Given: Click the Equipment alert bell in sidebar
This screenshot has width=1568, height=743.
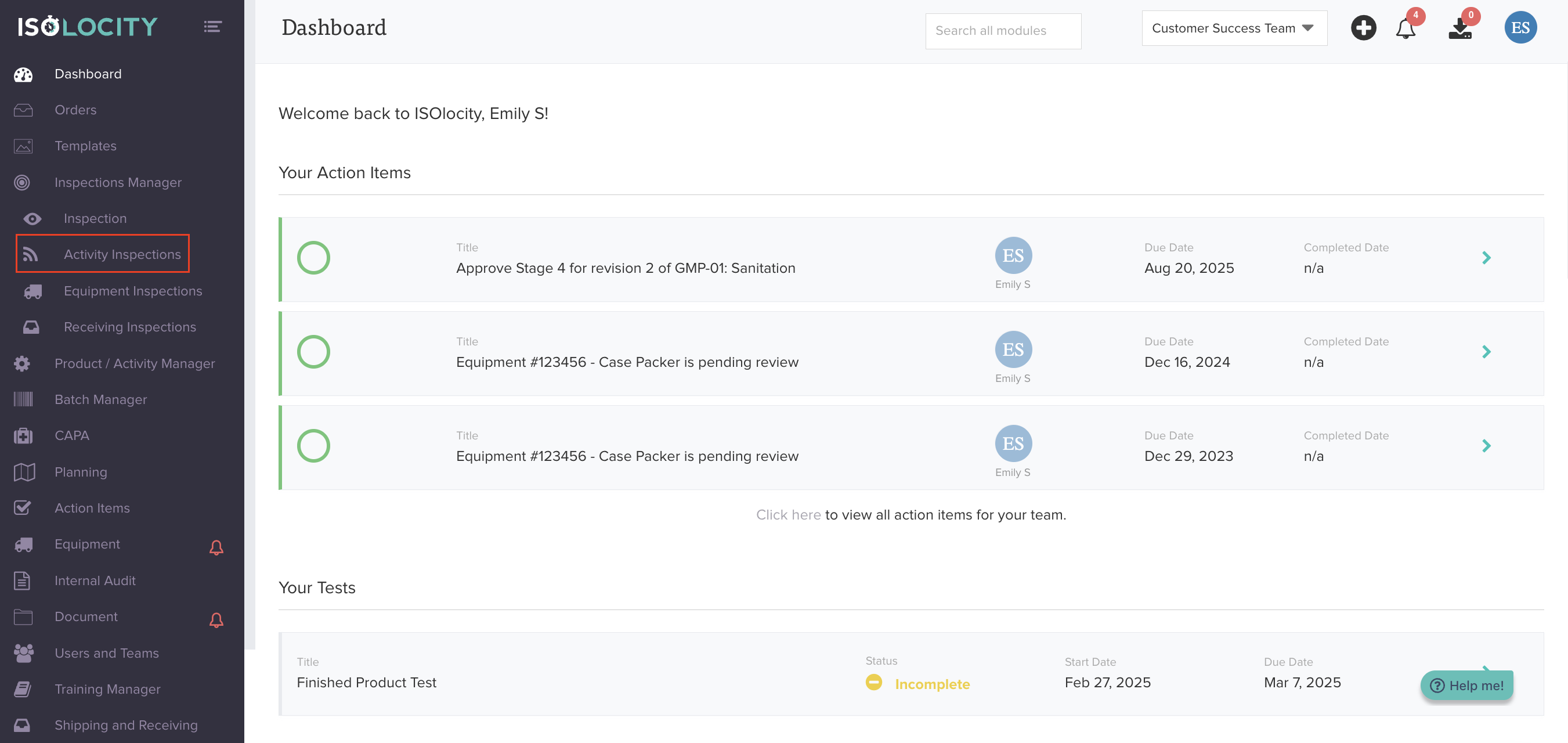Looking at the screenshot, I should [x=216, y=547].
